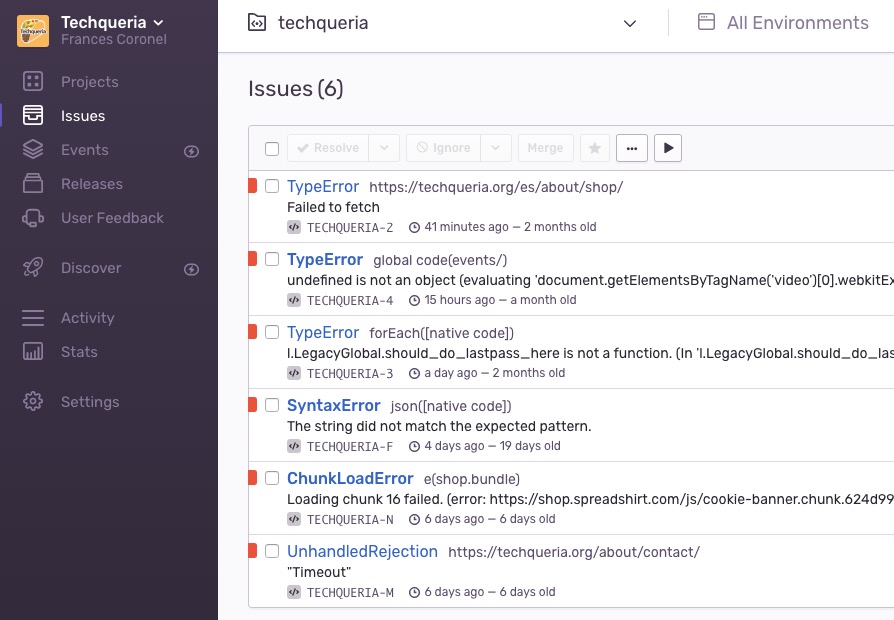This screenshot has height=620, width=894.
Task: Click the Stats bar chart icon
Action: tap(32, 351)
